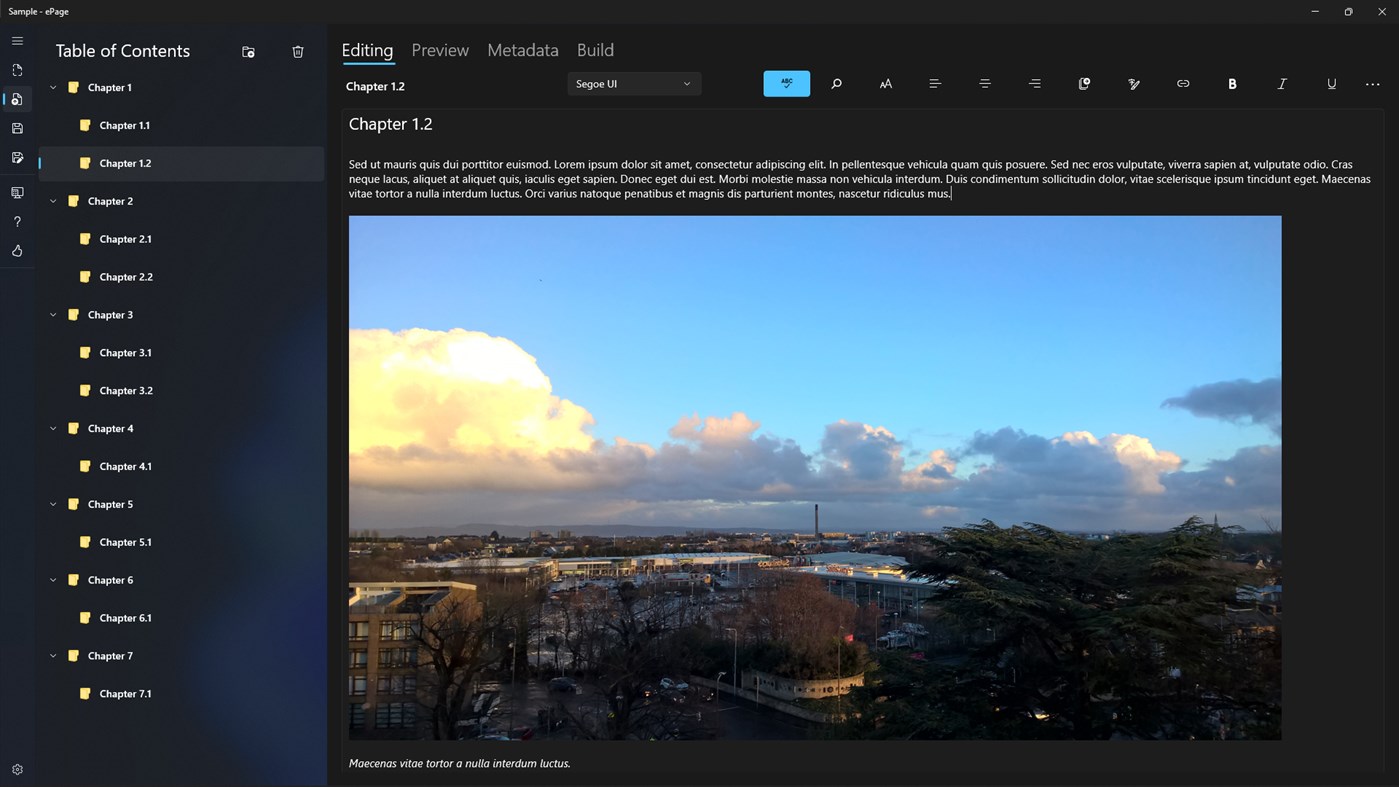
Task: Save the document with the save icon
Action: click(16, 128)
